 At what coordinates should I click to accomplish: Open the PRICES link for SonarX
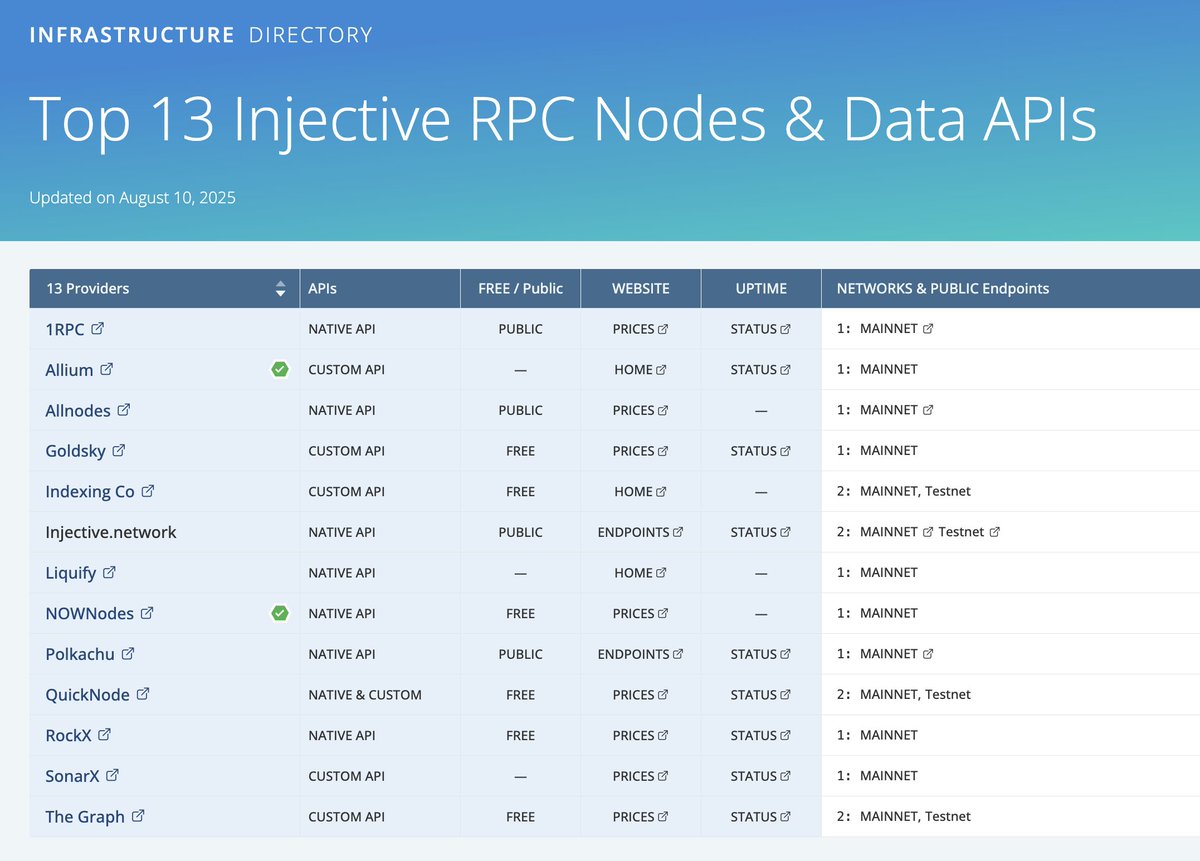pos(640,776)
